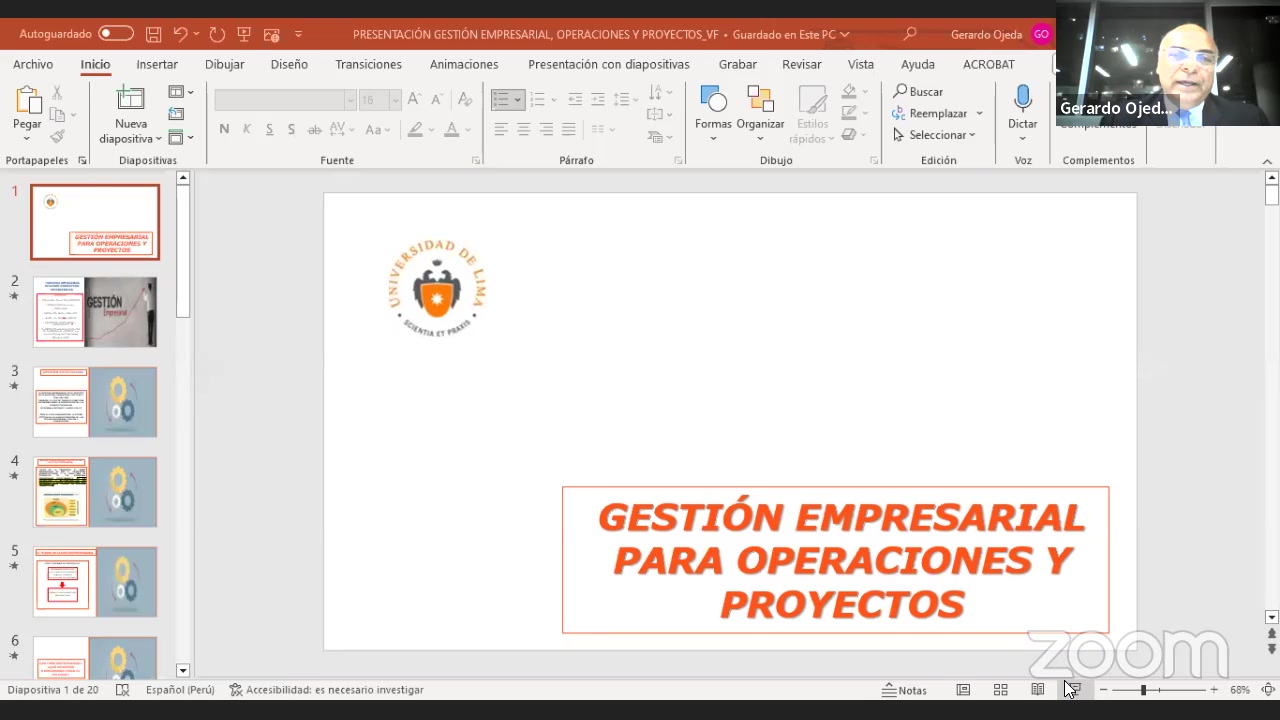Open the Organizar arrange menu

[760, 113]
